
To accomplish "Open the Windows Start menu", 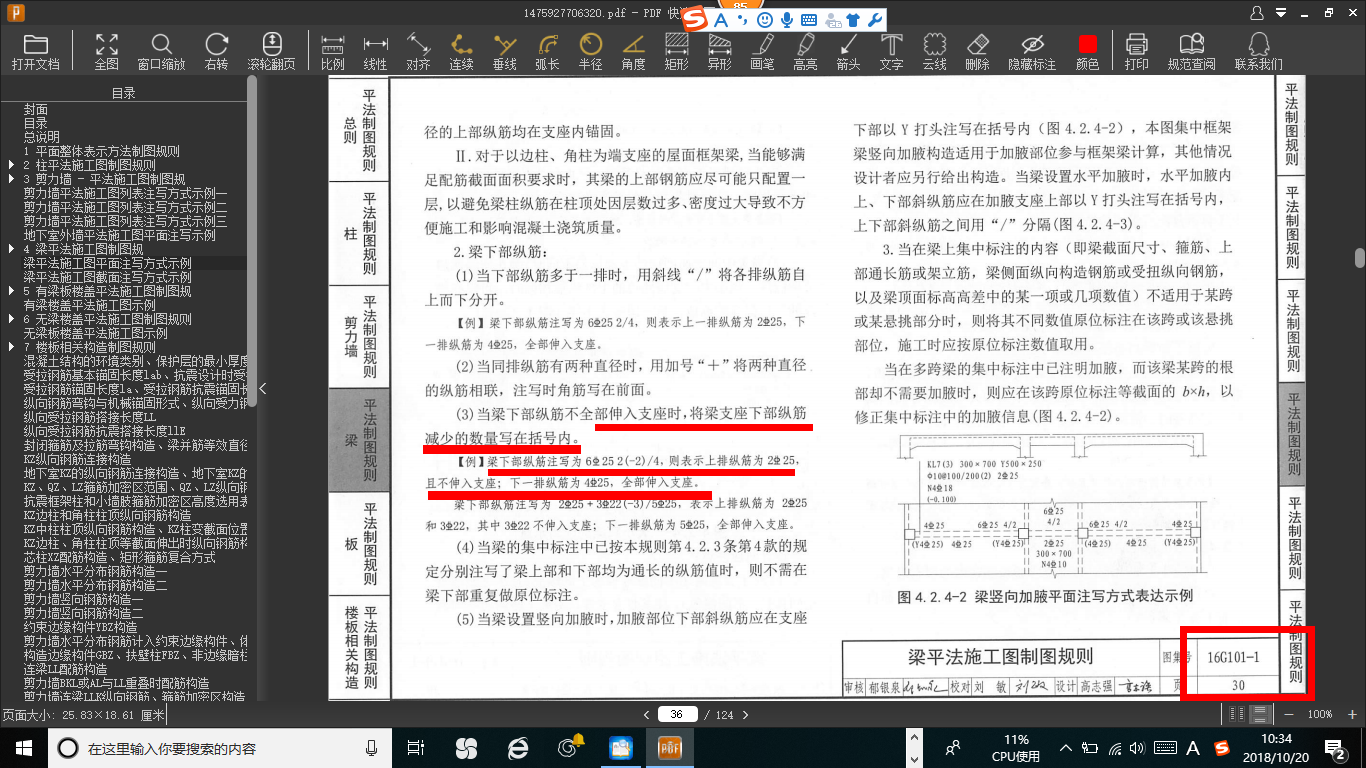I will (x=24, y=747).
